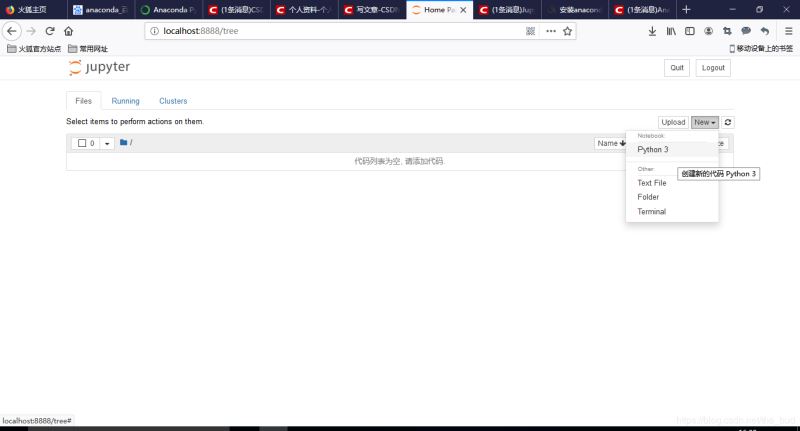The image size is (800, 431).
Task: Open the library icon in toolbar
Action: click(671, 31)
